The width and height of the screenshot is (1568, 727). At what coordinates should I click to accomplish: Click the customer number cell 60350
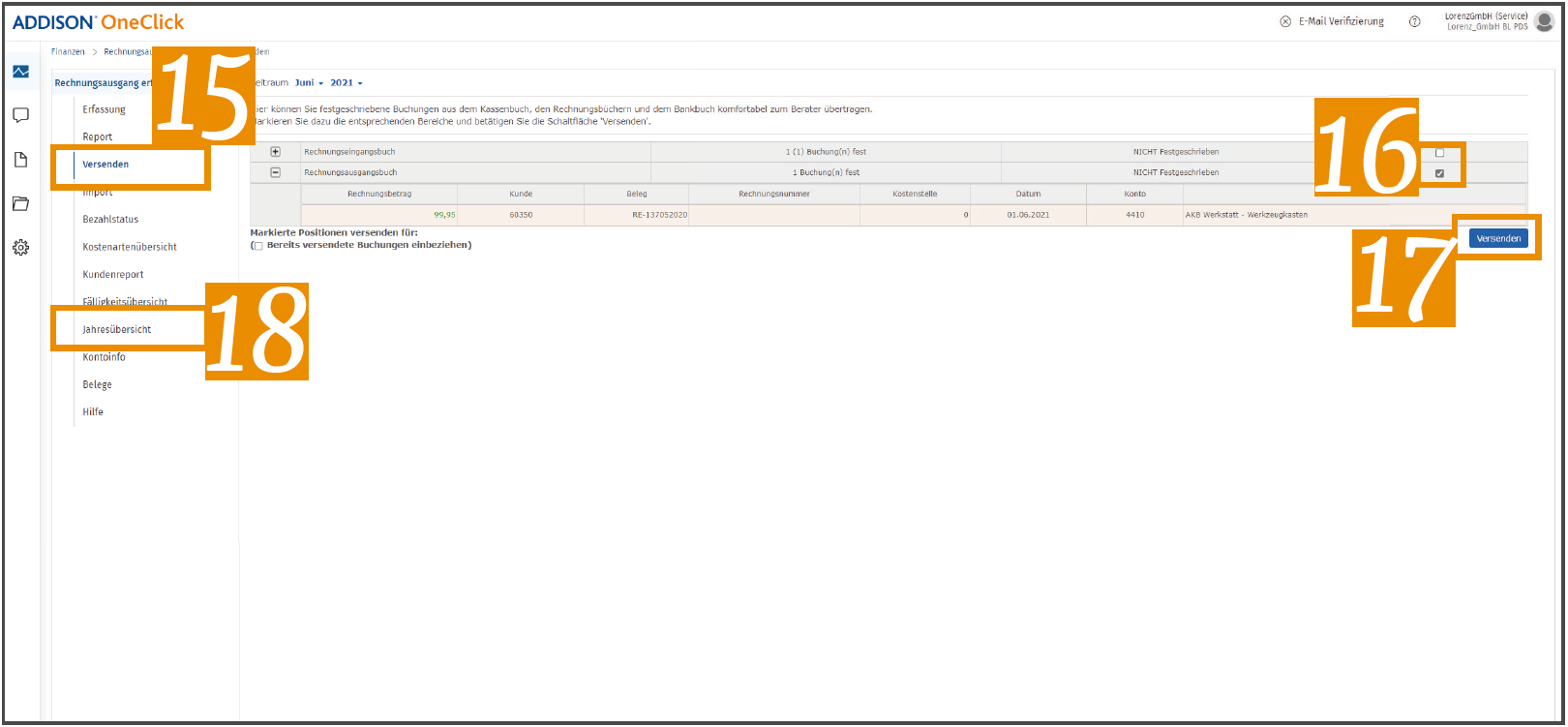tap(521, 215)
